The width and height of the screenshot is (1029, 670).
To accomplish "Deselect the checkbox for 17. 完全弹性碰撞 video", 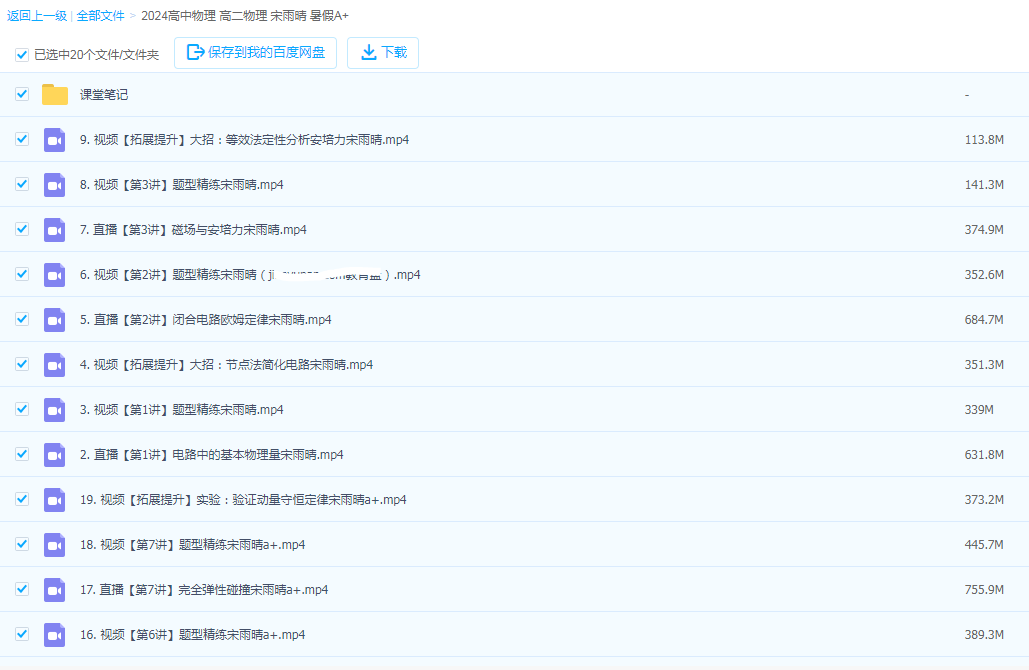I will click(x=21, y=590).
